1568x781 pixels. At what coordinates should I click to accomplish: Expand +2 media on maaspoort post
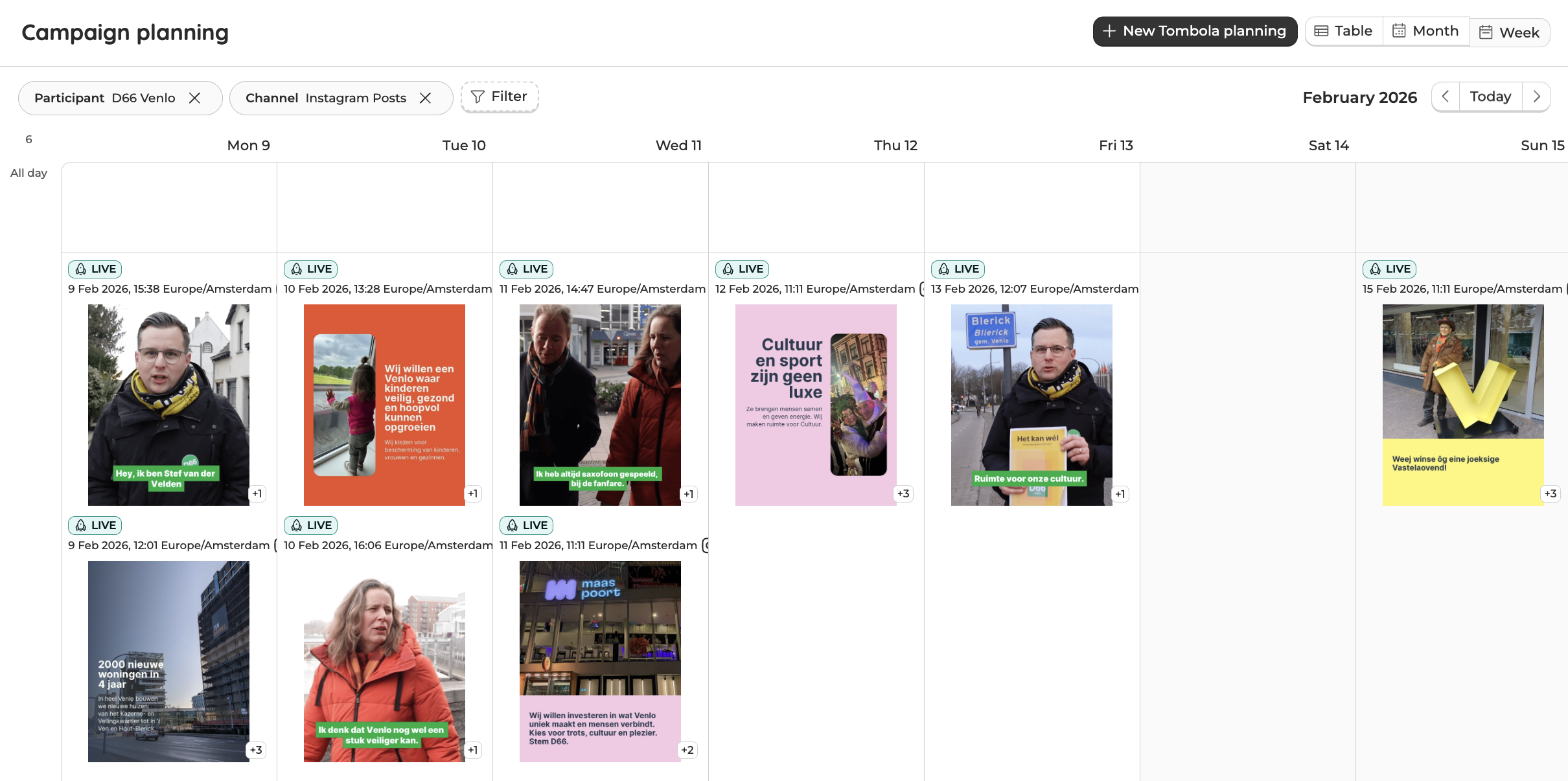point(687,750)
